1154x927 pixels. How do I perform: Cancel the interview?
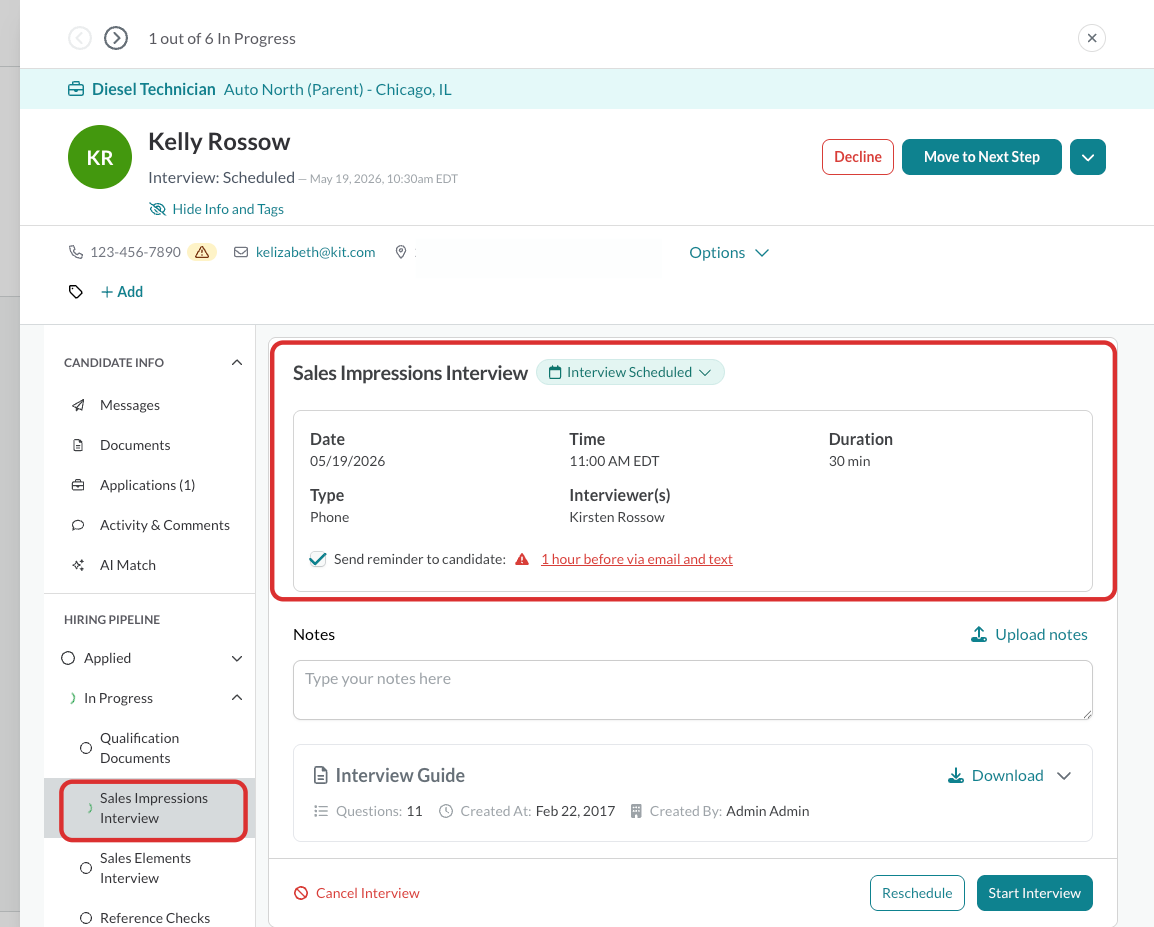(356, 893)
